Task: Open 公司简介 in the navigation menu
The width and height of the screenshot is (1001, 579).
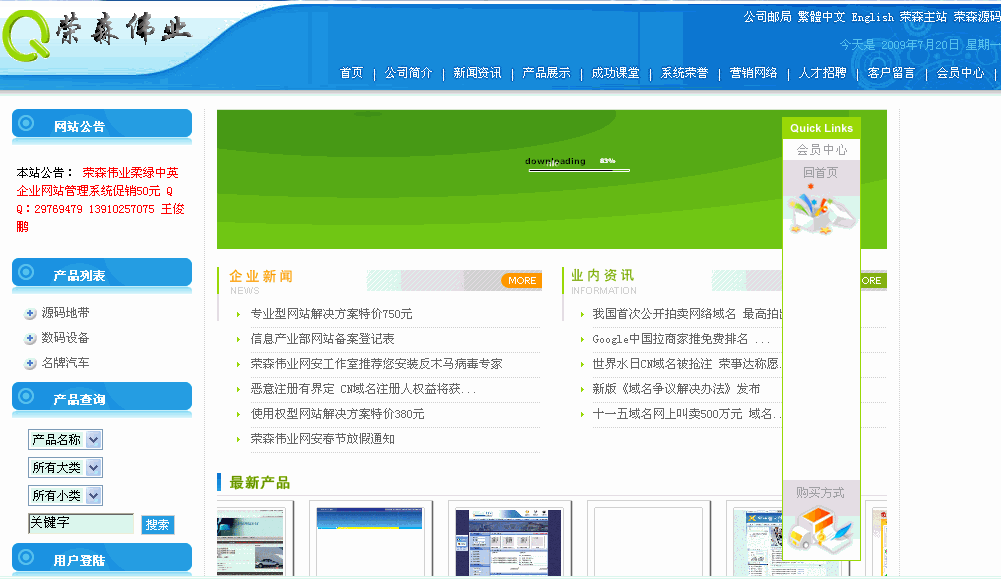Action: pos(408,73)
